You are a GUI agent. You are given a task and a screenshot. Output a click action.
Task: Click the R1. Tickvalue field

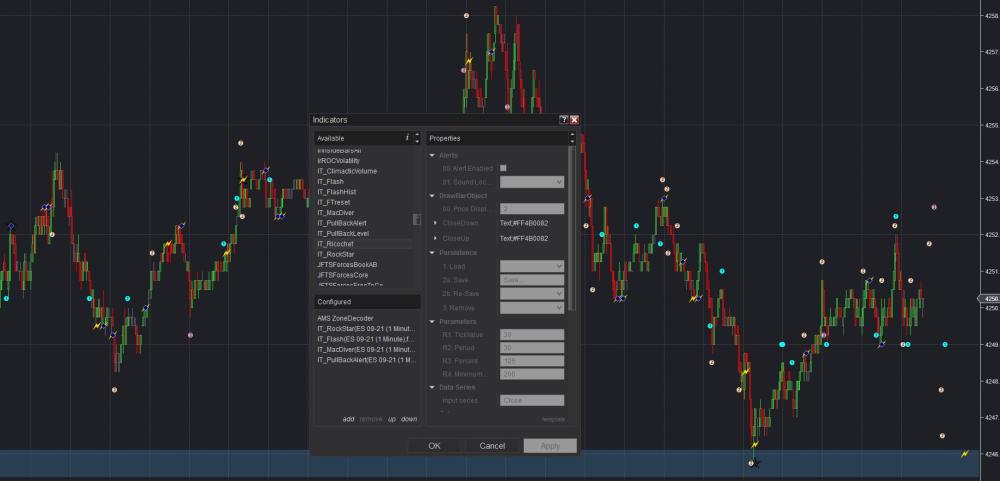[532, 335]
